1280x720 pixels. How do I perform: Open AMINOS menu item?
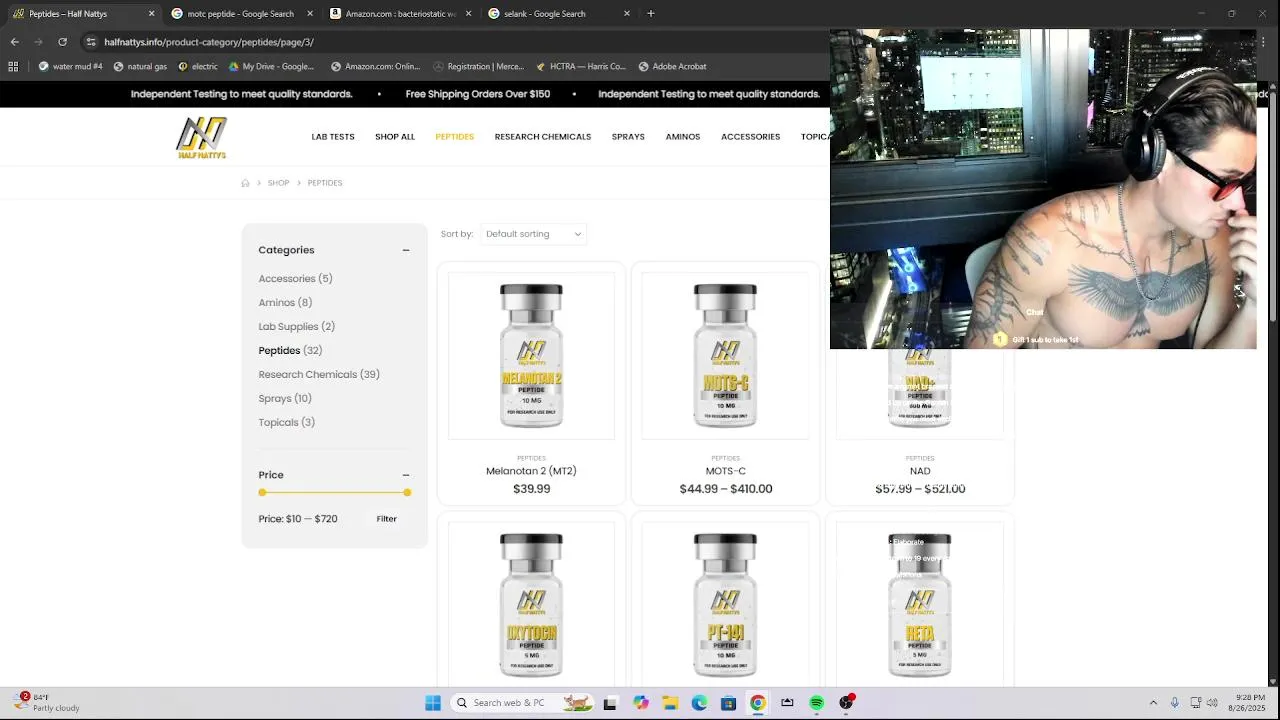click(x=683, y=137)
